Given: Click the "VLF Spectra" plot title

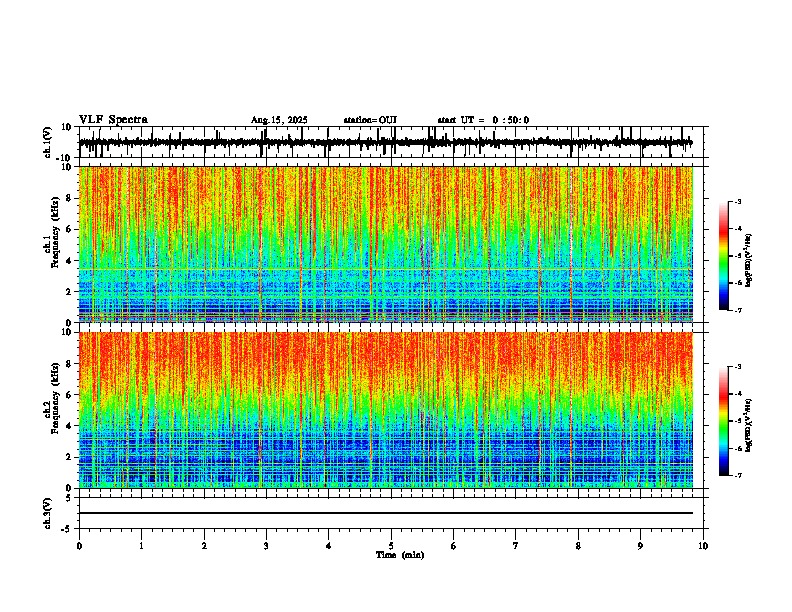Looking at the screenshot, I should 113,120.
